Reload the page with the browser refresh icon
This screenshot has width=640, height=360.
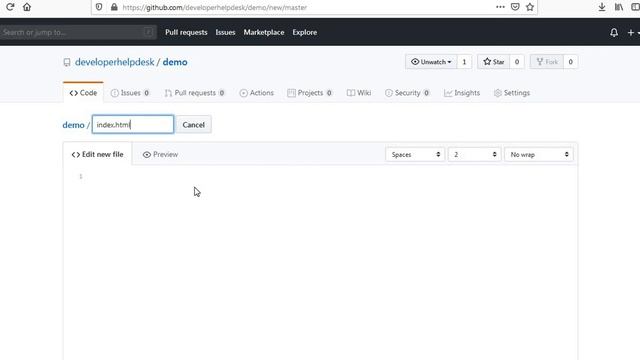[x=10, y=7]
